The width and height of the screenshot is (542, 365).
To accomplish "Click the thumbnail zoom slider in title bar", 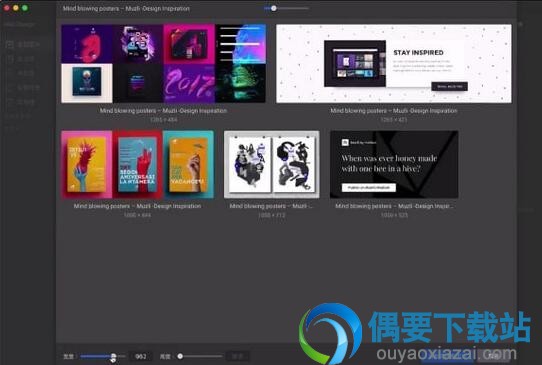I will [286, 8].
